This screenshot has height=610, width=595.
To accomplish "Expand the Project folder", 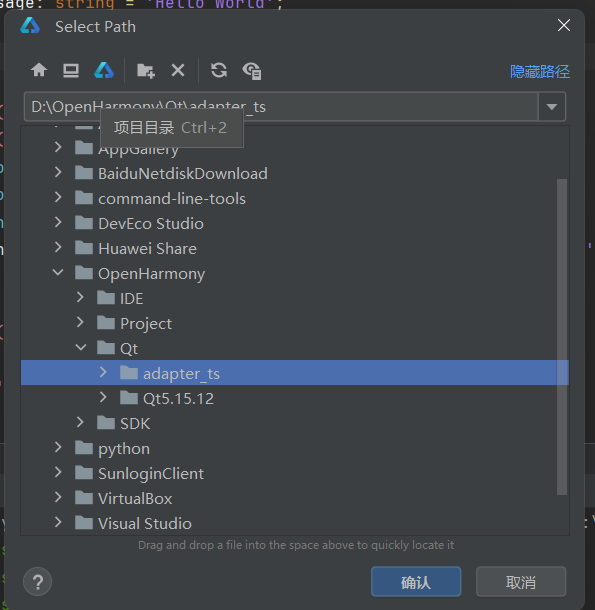I will point(80,322).
